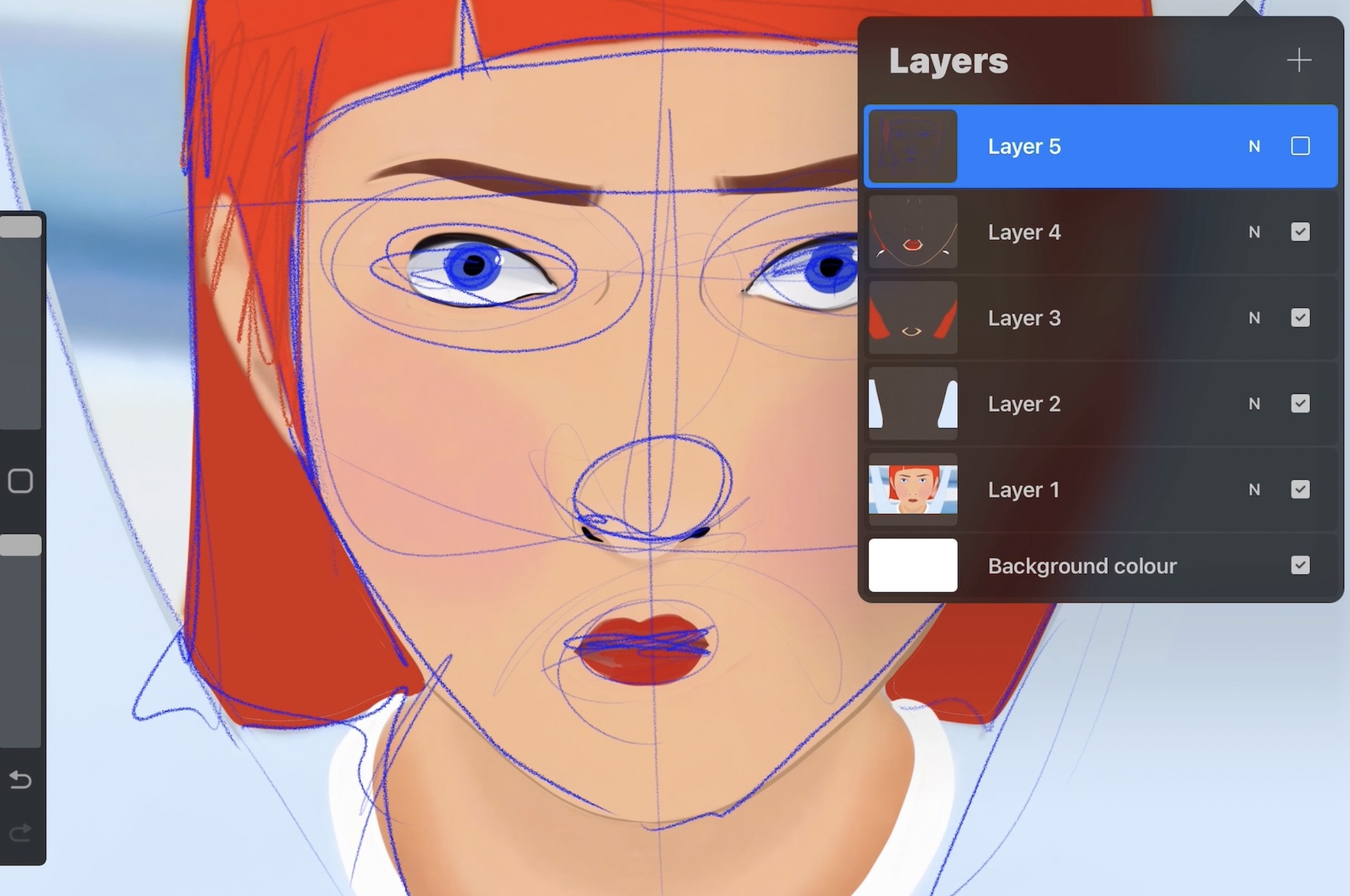The width and height of the screenshot is (1350, 896).
Task: Toggle Layer 1 visibility checkbox
Action: coord(1300,490)
